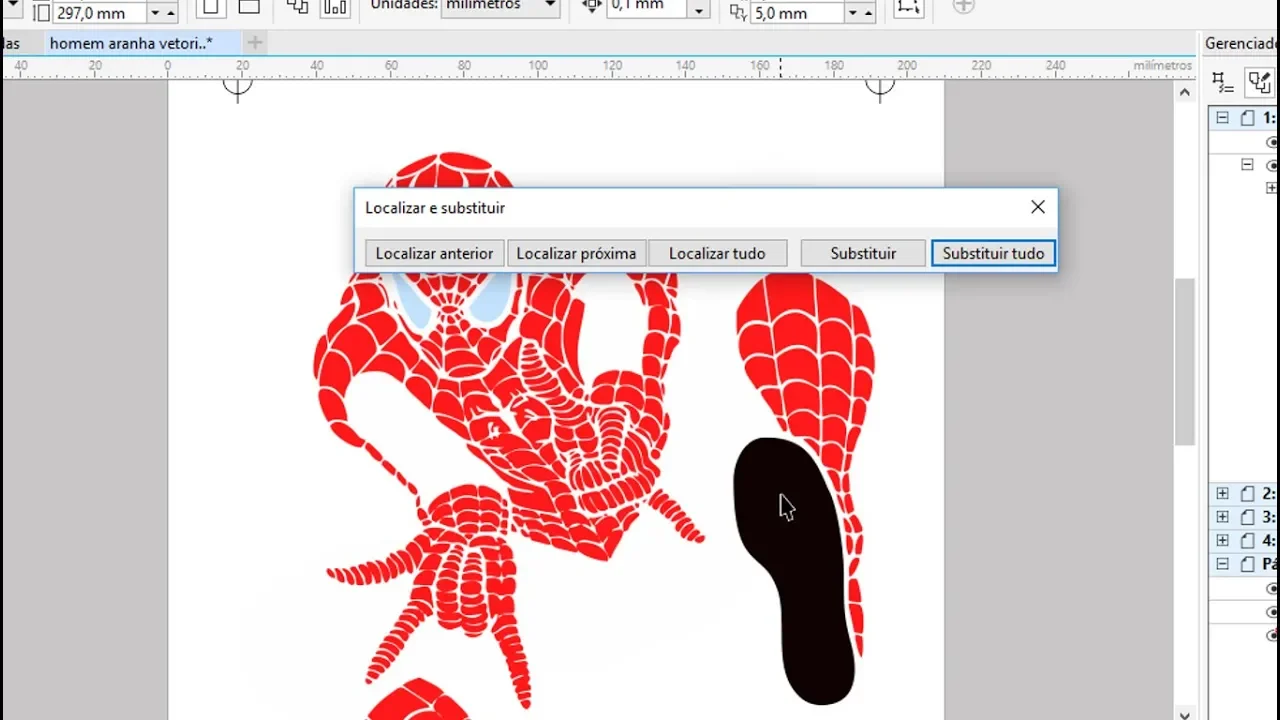Screen dimensions: 1280x720
Task: Select page 3 icon in object manager
Action: point(1247,516)
